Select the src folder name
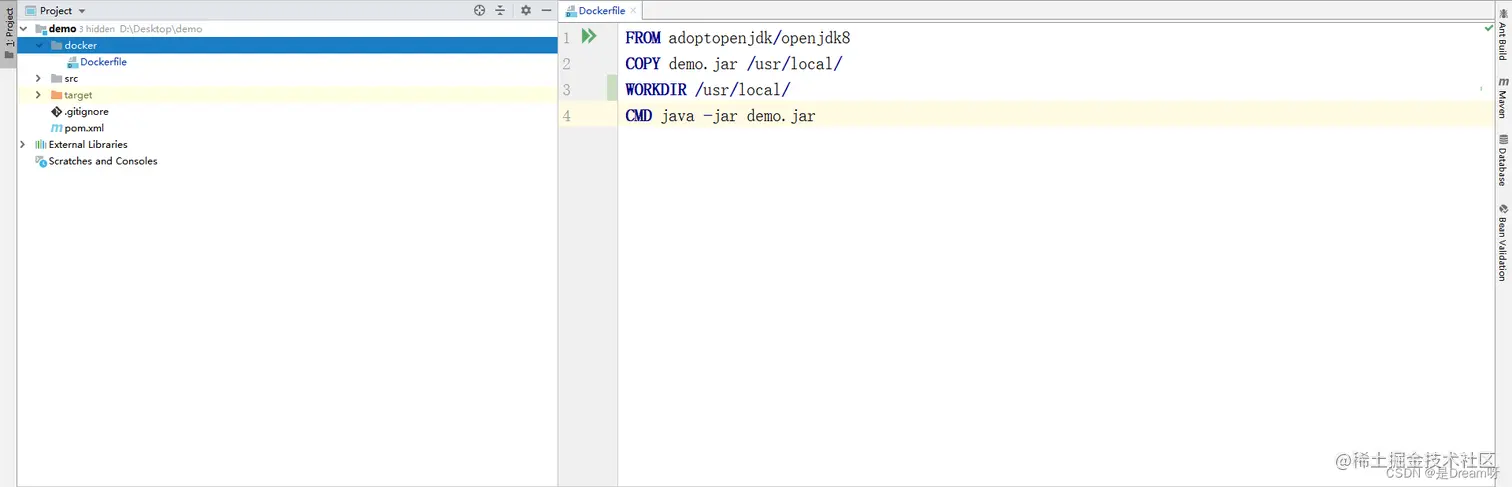This screenshot has height=487, width=1512. click(x=71, y=78)
